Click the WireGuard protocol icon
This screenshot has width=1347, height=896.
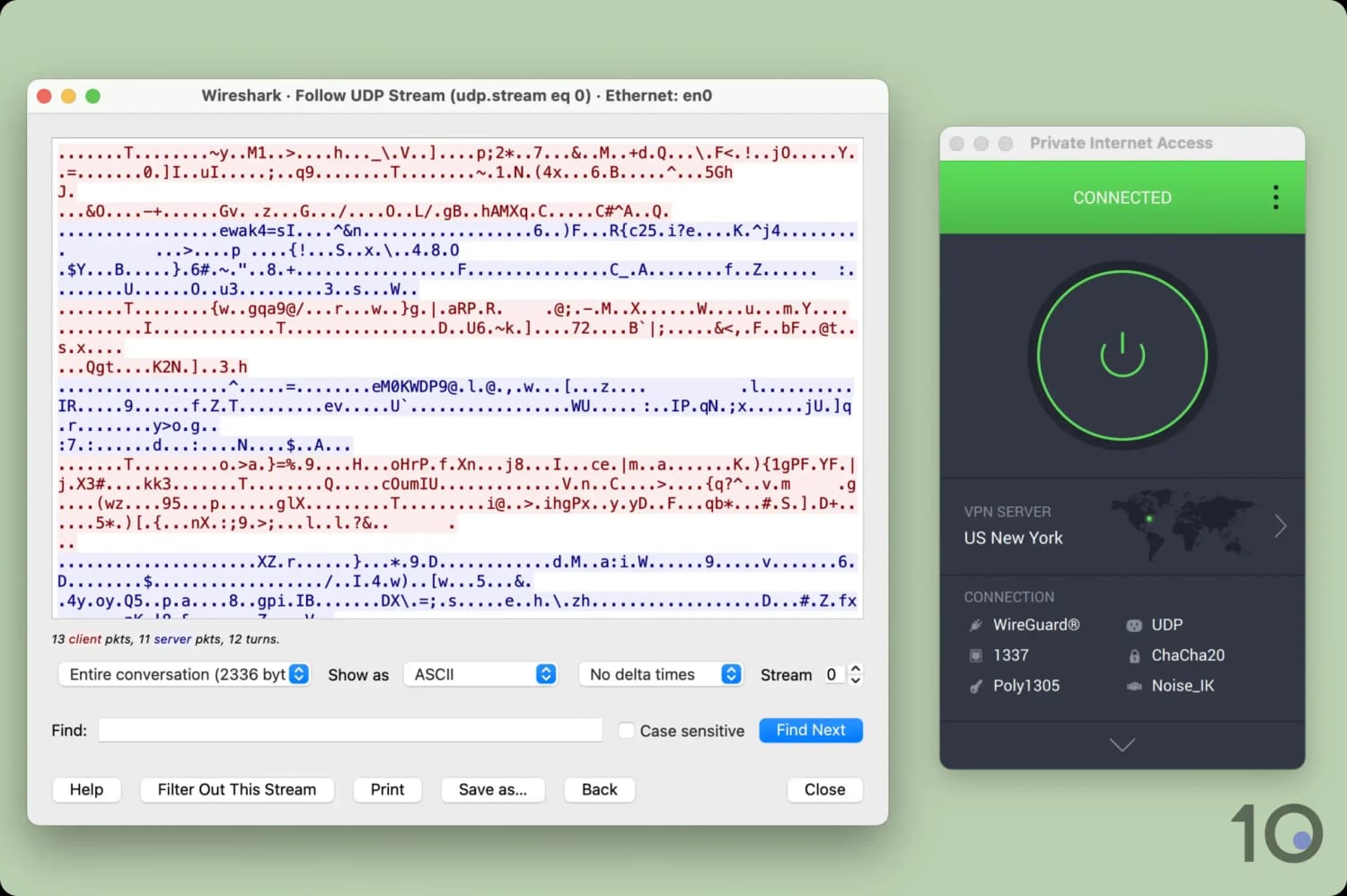975,625
